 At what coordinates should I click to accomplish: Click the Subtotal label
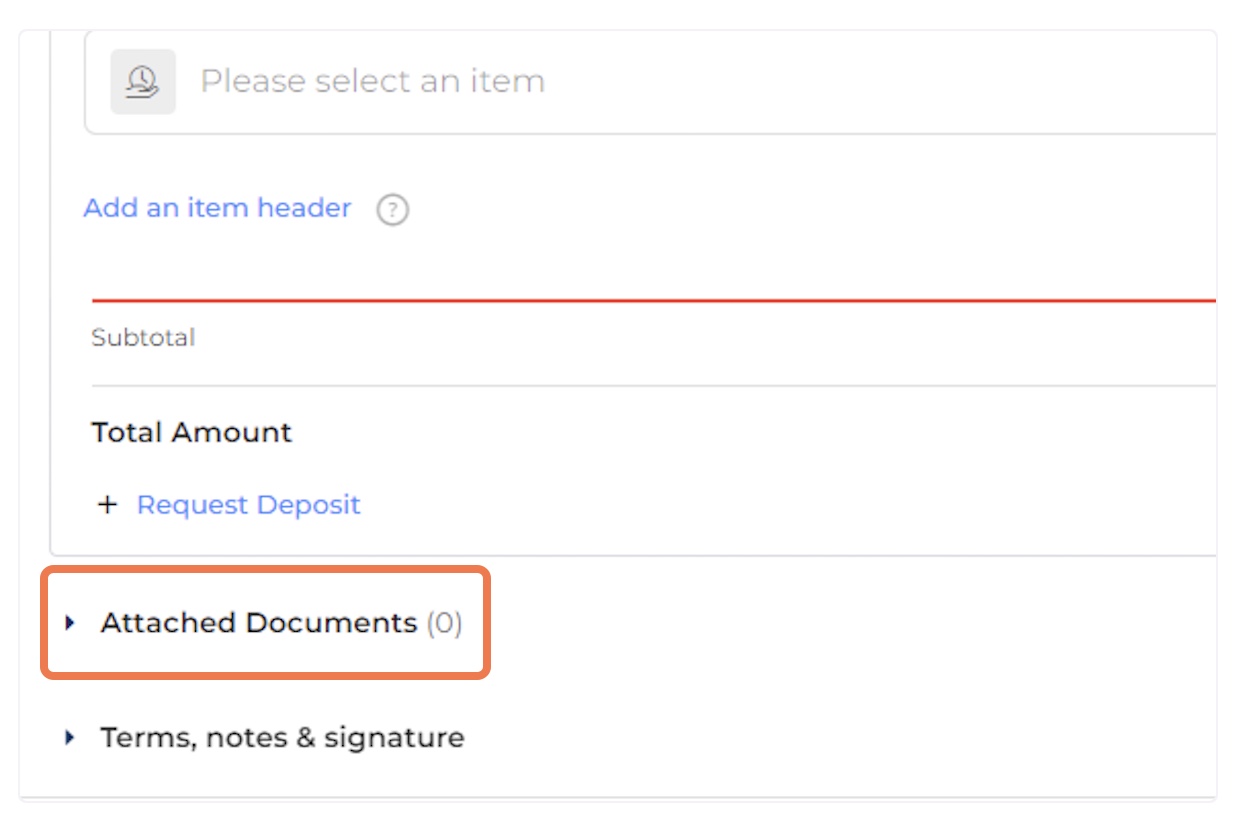point(143,338)
